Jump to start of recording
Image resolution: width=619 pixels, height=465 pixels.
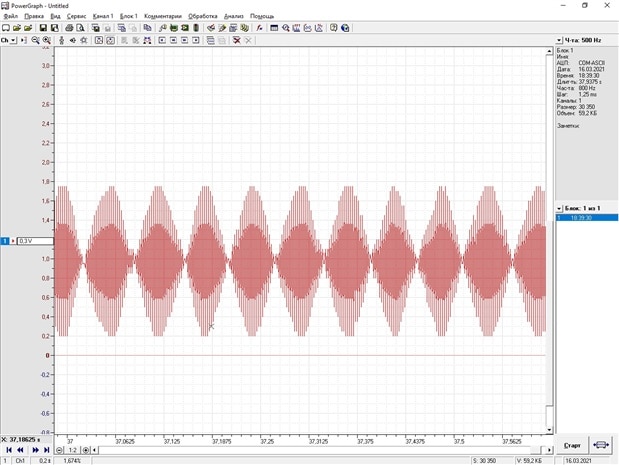pos(8,450)
